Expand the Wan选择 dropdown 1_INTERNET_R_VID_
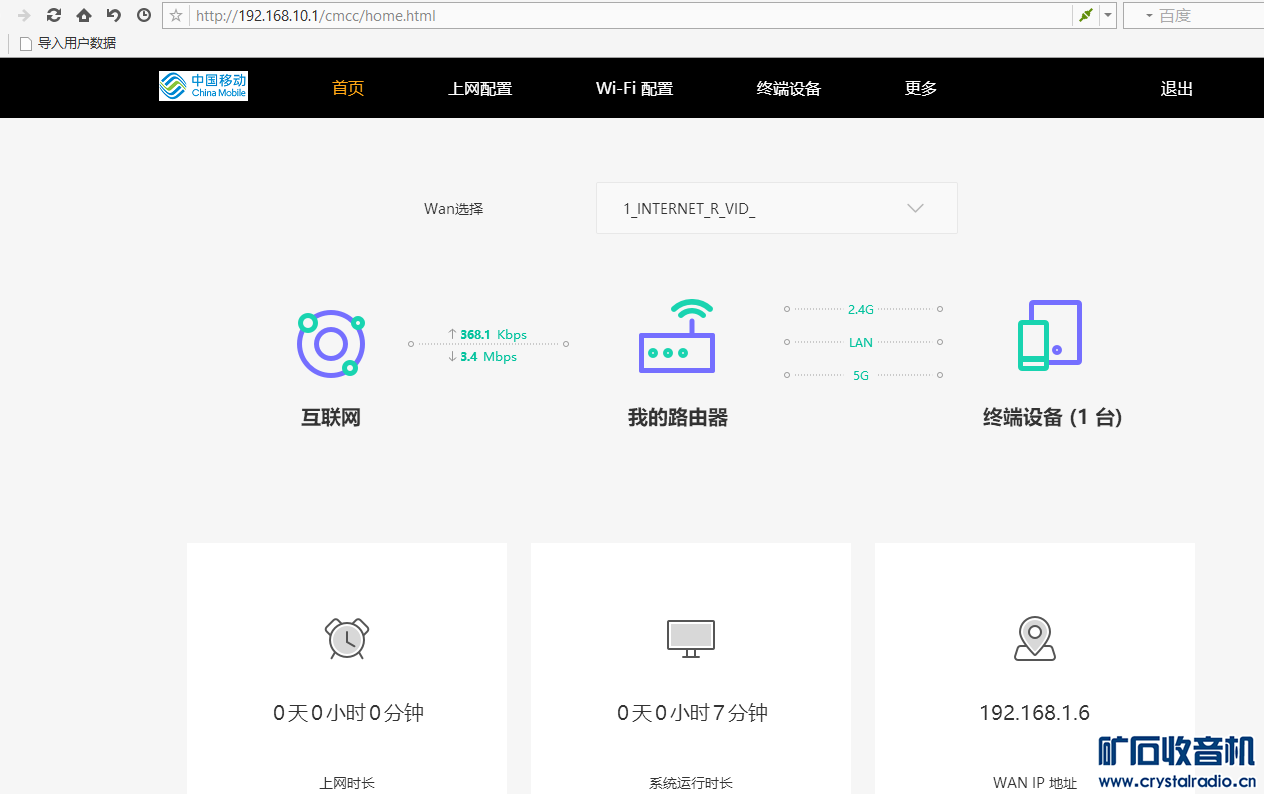The image size is (1264, 794). coord(777,208)
